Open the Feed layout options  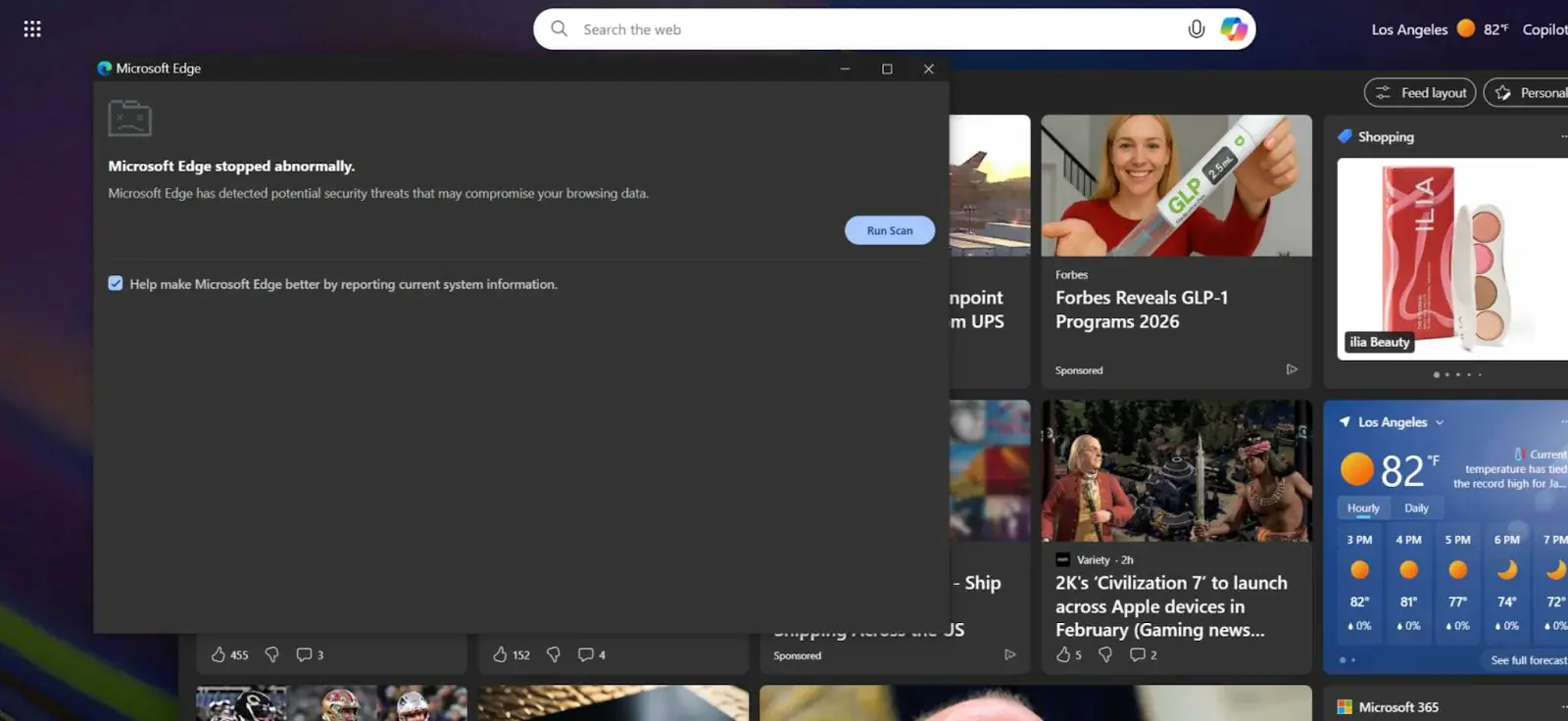1420,92
